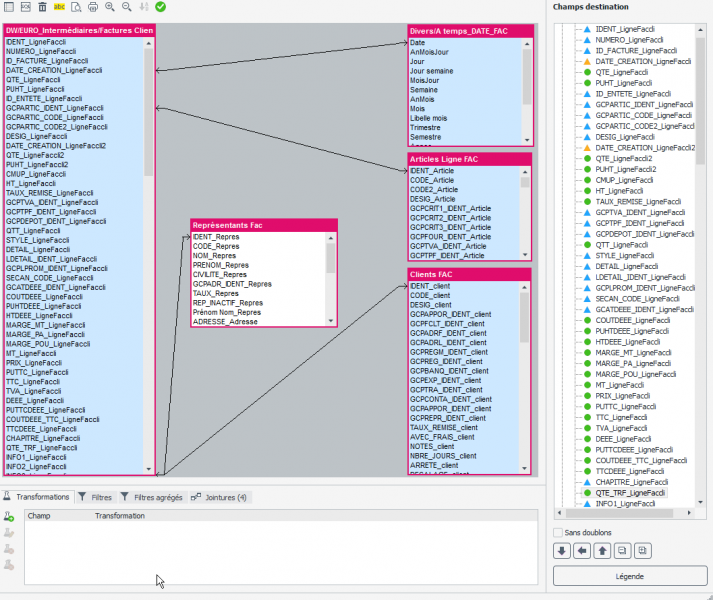Screen dimensions: 713x600
Task: Click the green checkmark validate icon
Action: click(161, 7)
